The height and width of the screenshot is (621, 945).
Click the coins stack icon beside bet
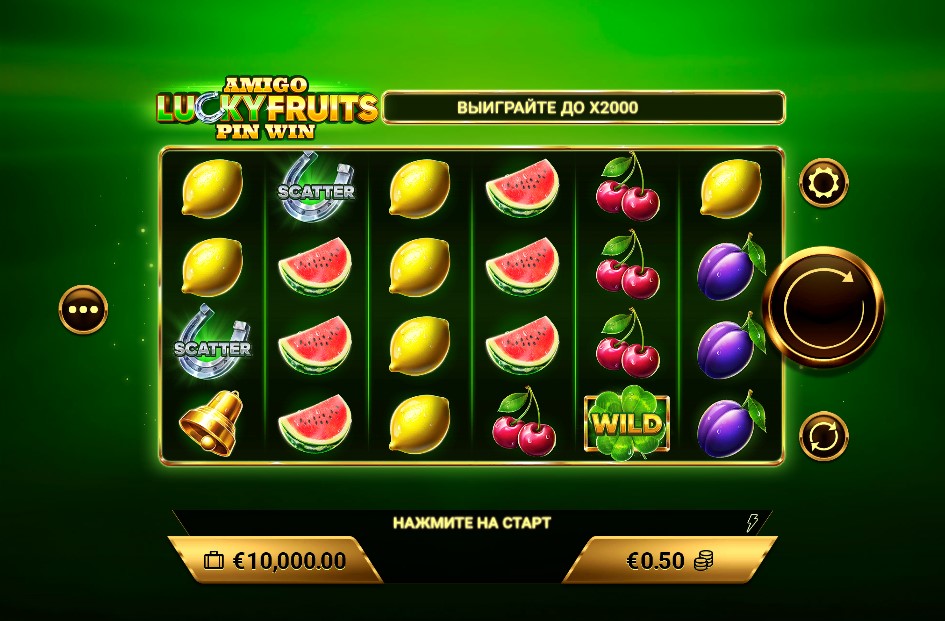[703, 561]
